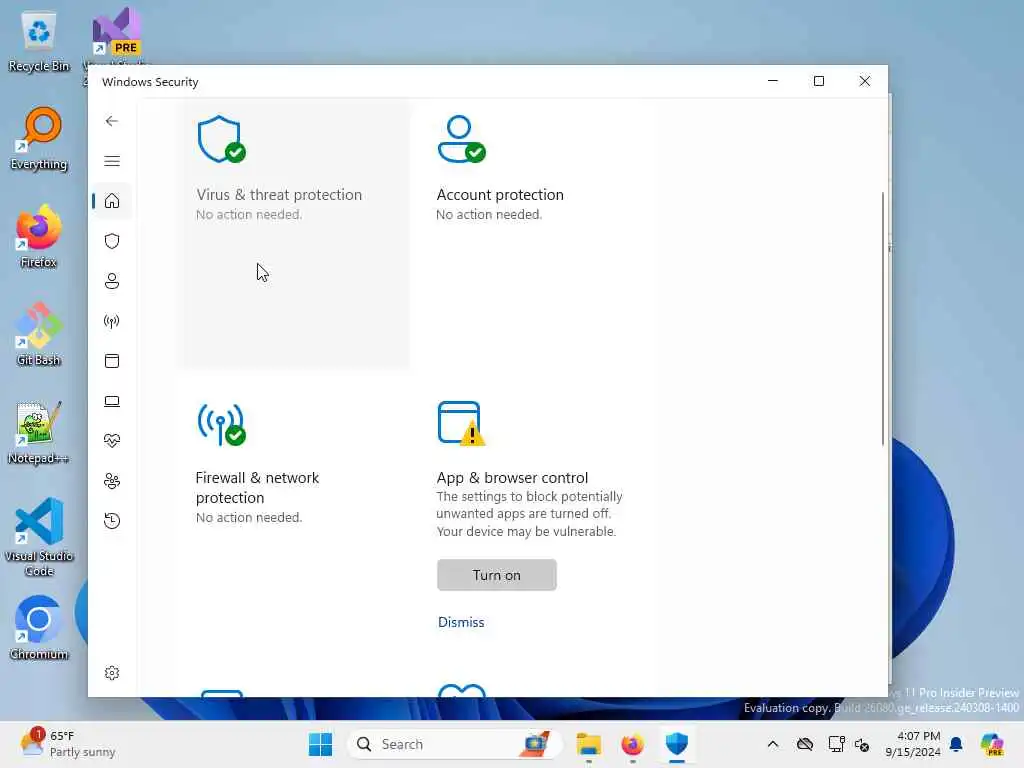Viewport: 1024px width, 768px height.
Task: Click the taskbar Search box
Action: tap(455, 744)
